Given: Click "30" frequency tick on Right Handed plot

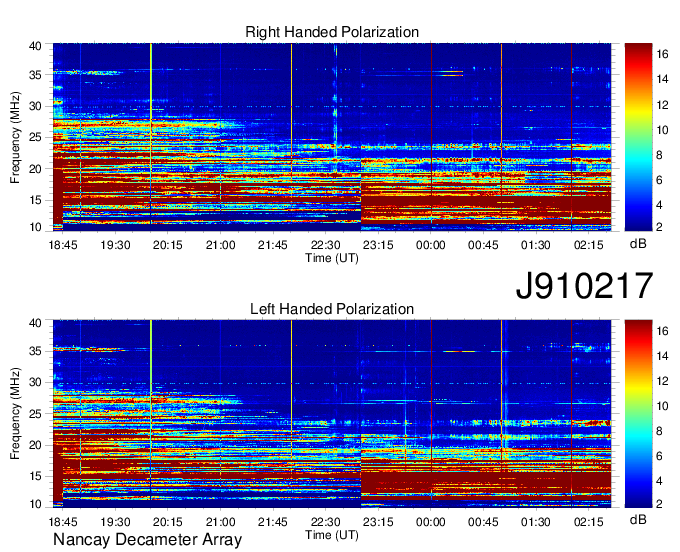Looking at the screenshot, I should pos(36,106).
